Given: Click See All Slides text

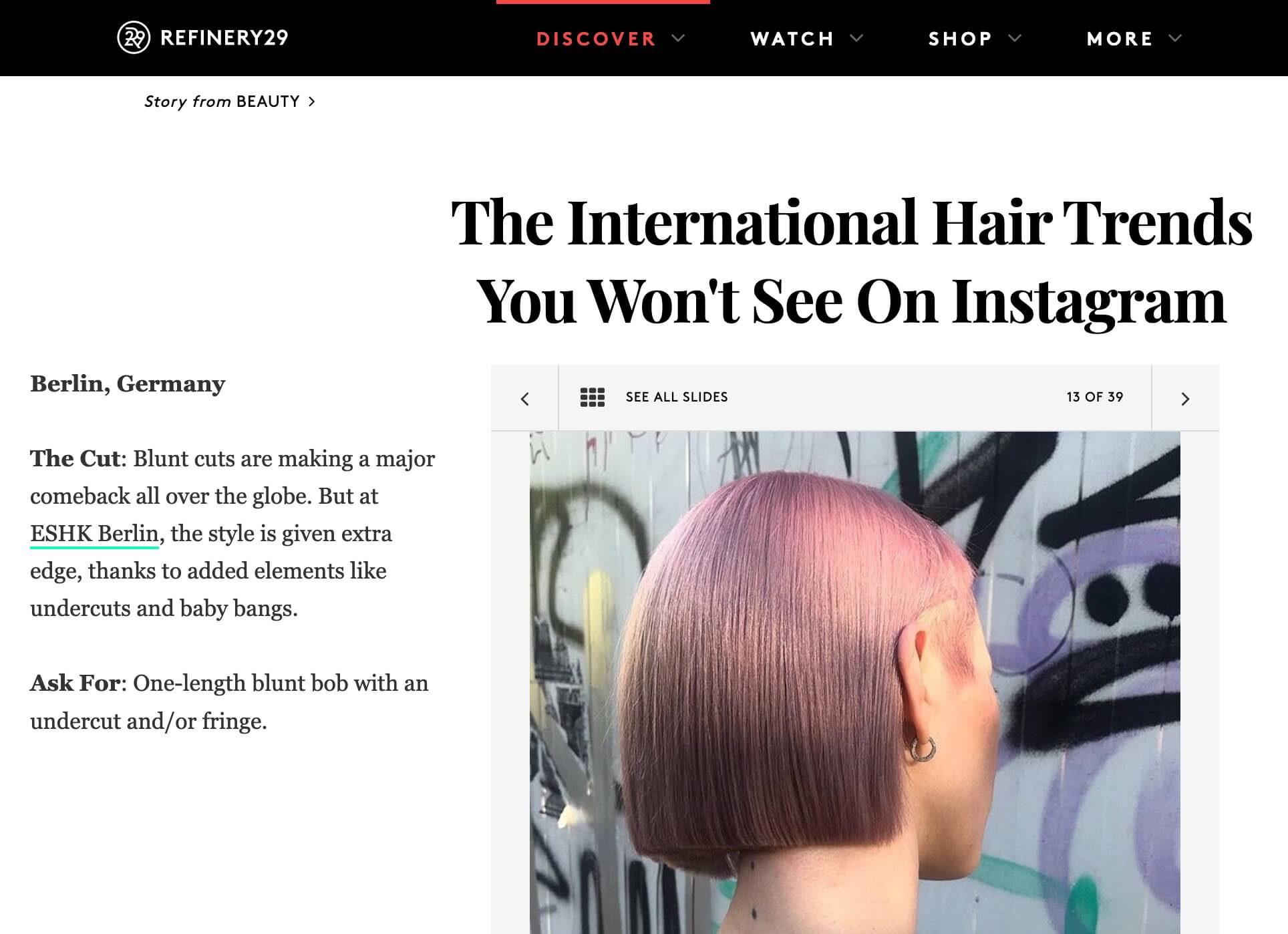Looking at the screenshot, I should pos(677,397).
